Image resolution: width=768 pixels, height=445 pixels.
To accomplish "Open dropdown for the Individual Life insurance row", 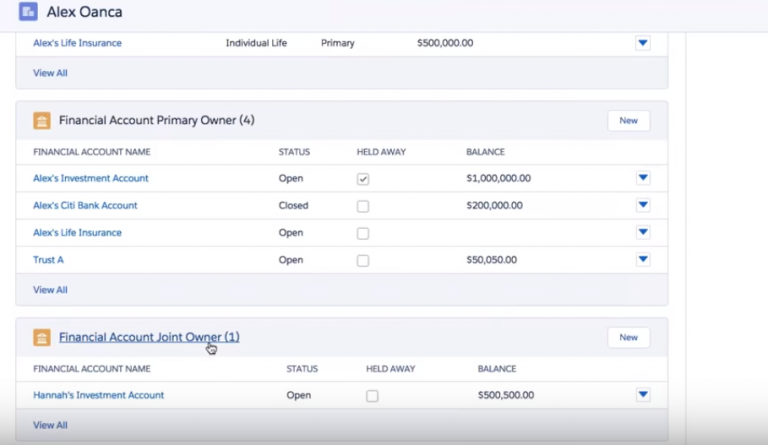I will (643, 43).
